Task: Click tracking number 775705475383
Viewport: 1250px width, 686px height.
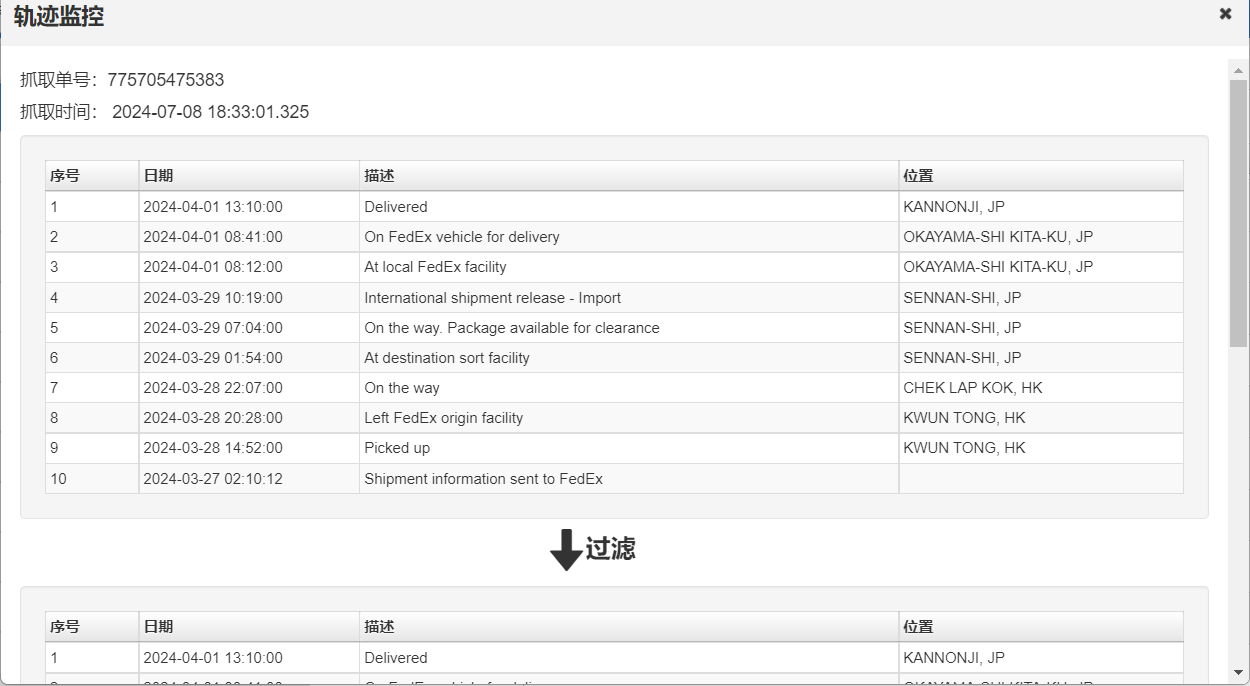Action: (x=166, y=80)
